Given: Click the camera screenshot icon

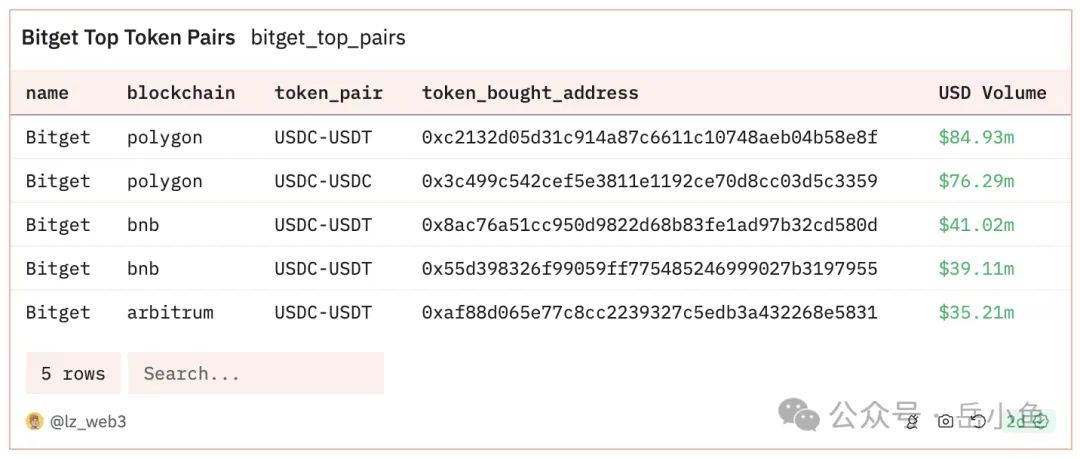Looking at the screenshot, I should [x=945, y=421].
